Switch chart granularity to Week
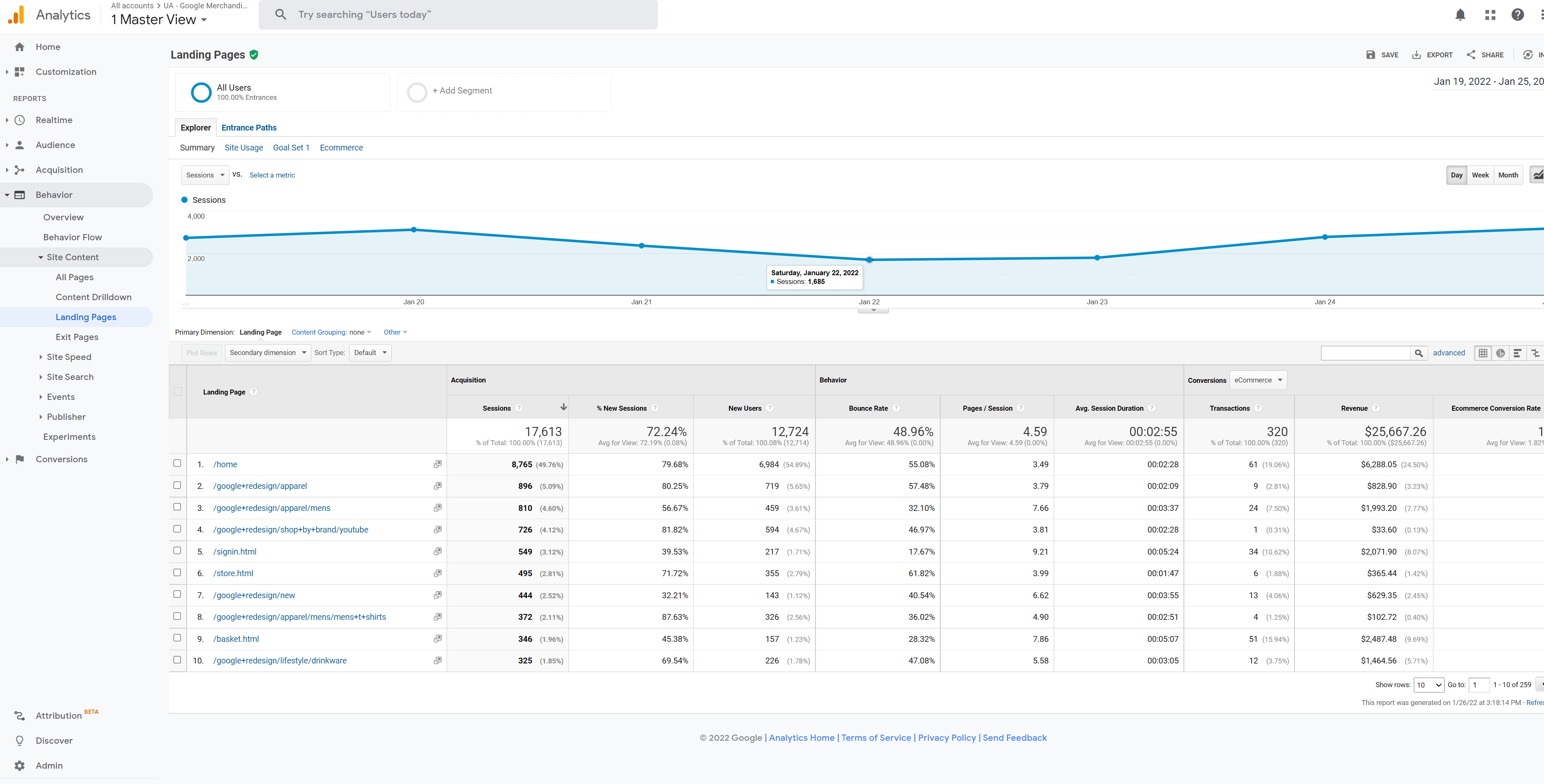1544x784 pixels. coord(1480,175)
